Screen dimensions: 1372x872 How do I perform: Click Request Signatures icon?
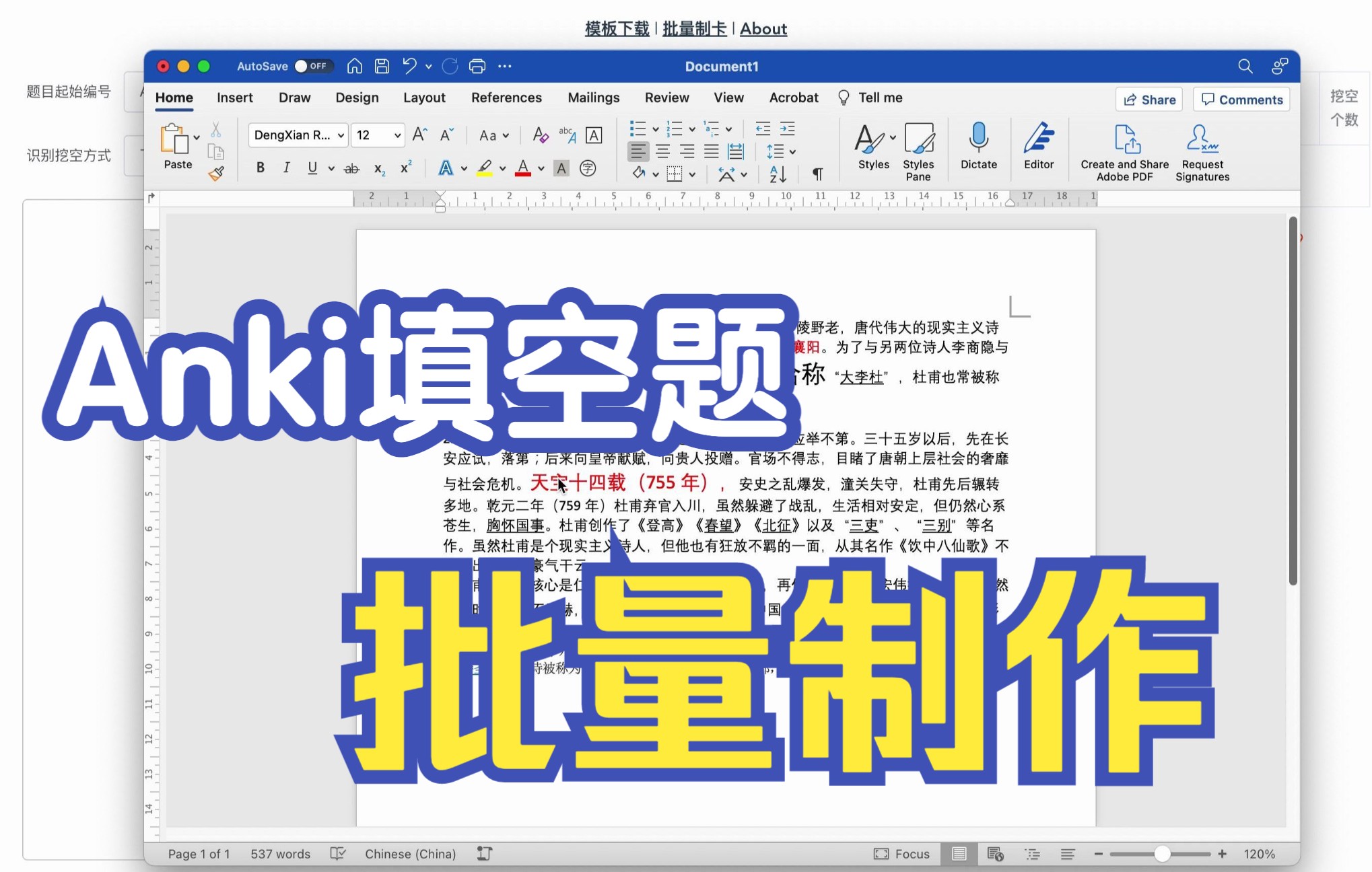click(1202, 152)
